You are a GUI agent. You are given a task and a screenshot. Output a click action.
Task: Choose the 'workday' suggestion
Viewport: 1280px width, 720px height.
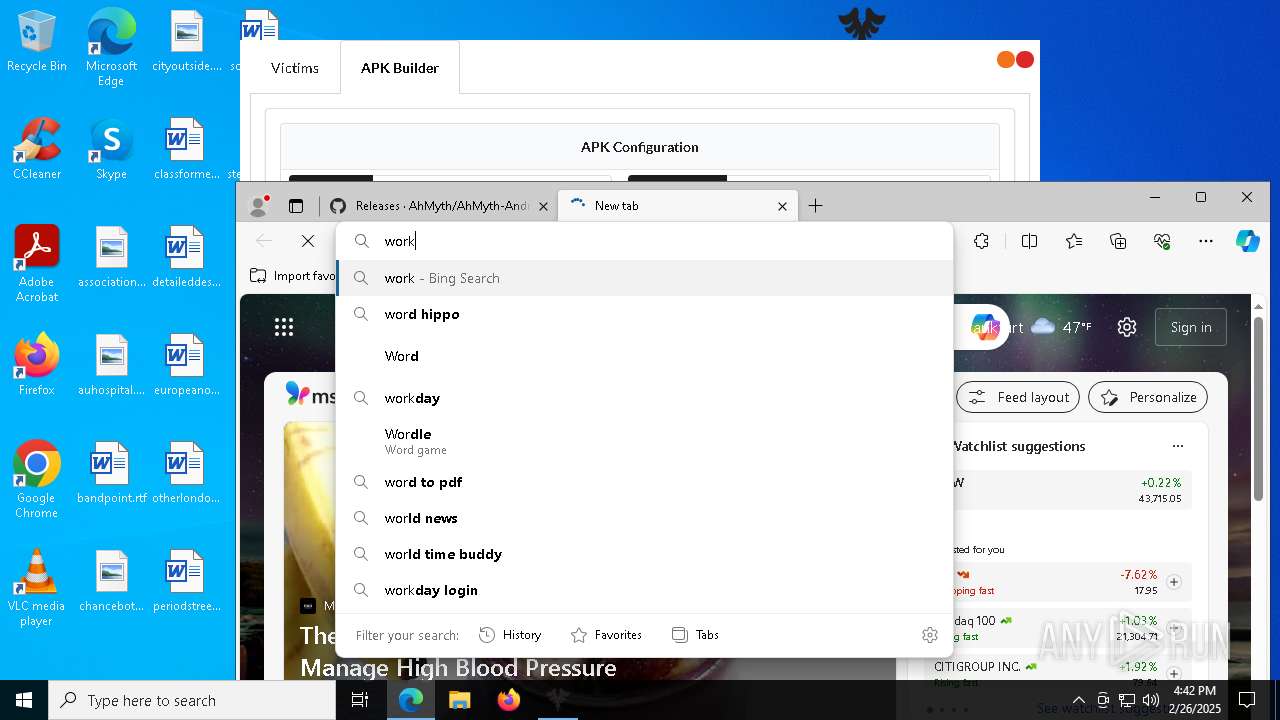645,398
